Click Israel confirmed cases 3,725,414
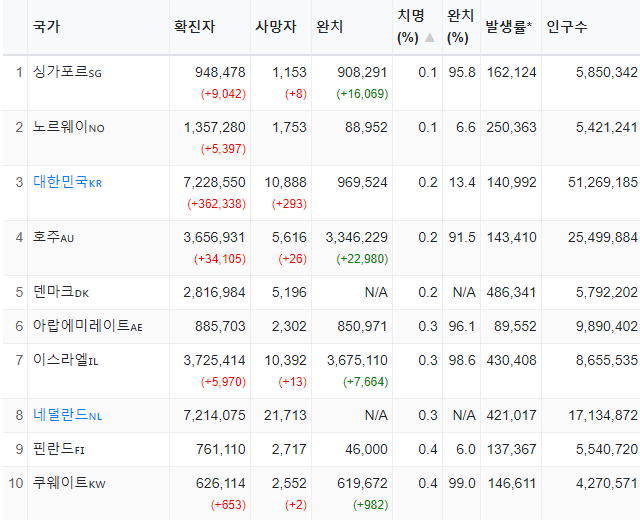The height and width of the screenshot is (520, 640). click(x=214, y=360)
